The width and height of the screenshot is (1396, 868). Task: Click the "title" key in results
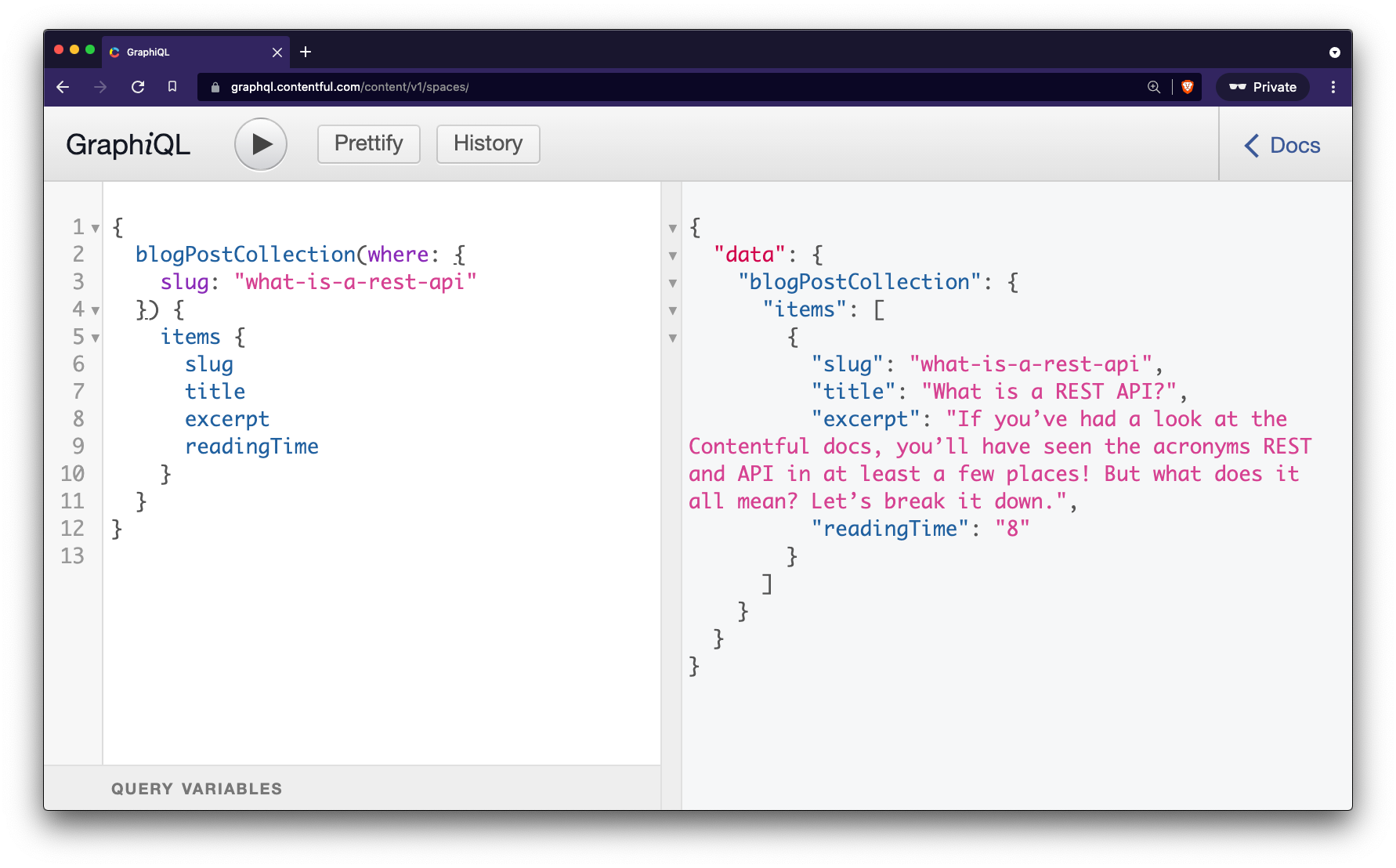[x=853, y=392]
